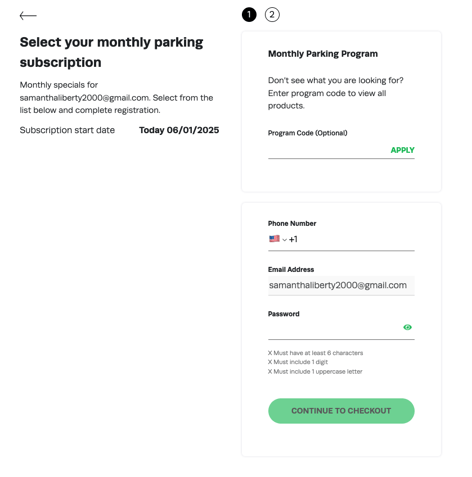
Task: Focus the phone number entry field
Action: coord(356,239)
